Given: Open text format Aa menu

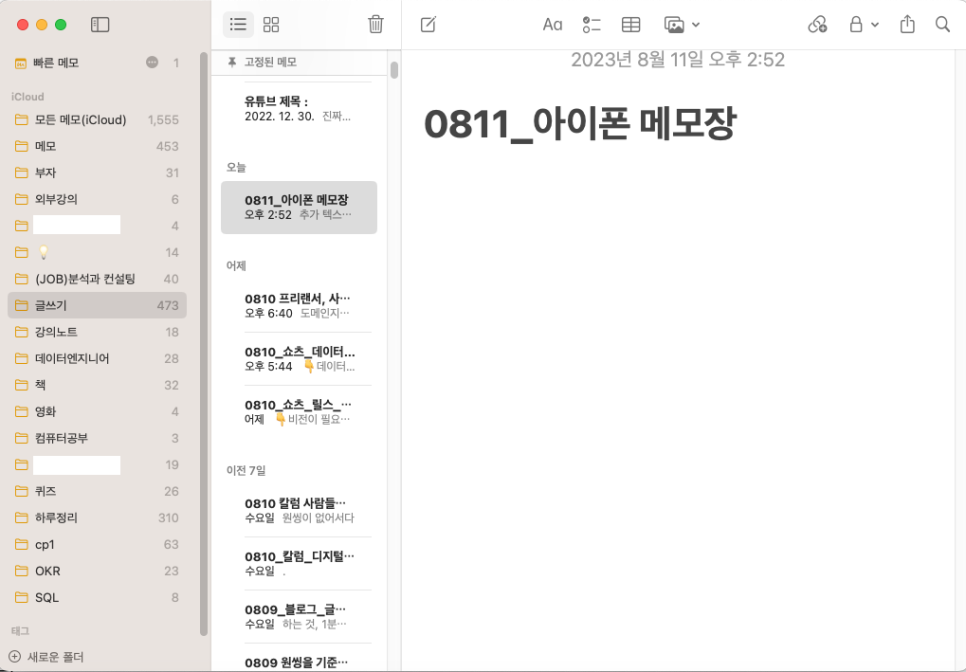Looking at the screenshot, I should (x=552, y=25).
